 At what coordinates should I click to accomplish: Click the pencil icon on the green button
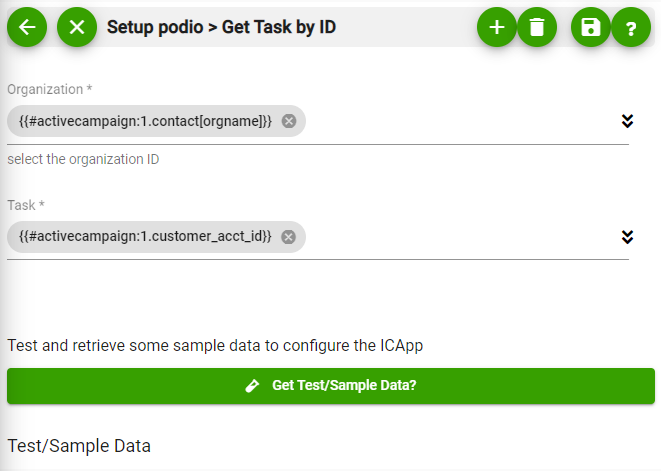click(253, 386)
